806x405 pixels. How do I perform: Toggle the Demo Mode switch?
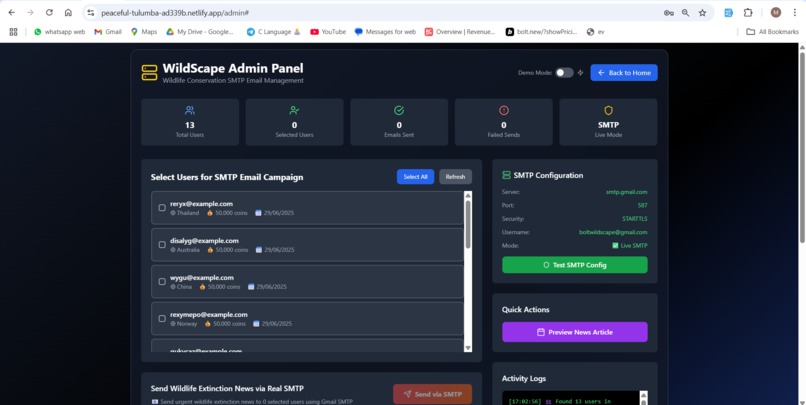564,73
